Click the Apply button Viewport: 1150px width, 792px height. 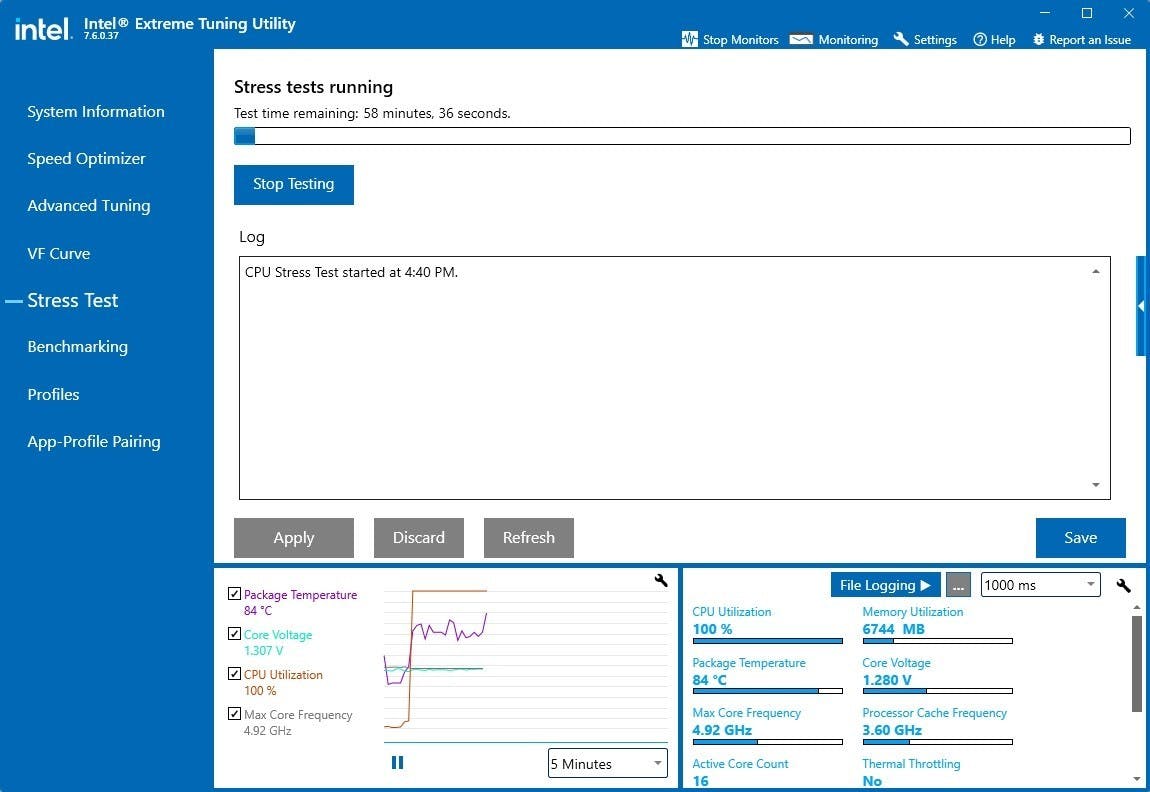293,538
